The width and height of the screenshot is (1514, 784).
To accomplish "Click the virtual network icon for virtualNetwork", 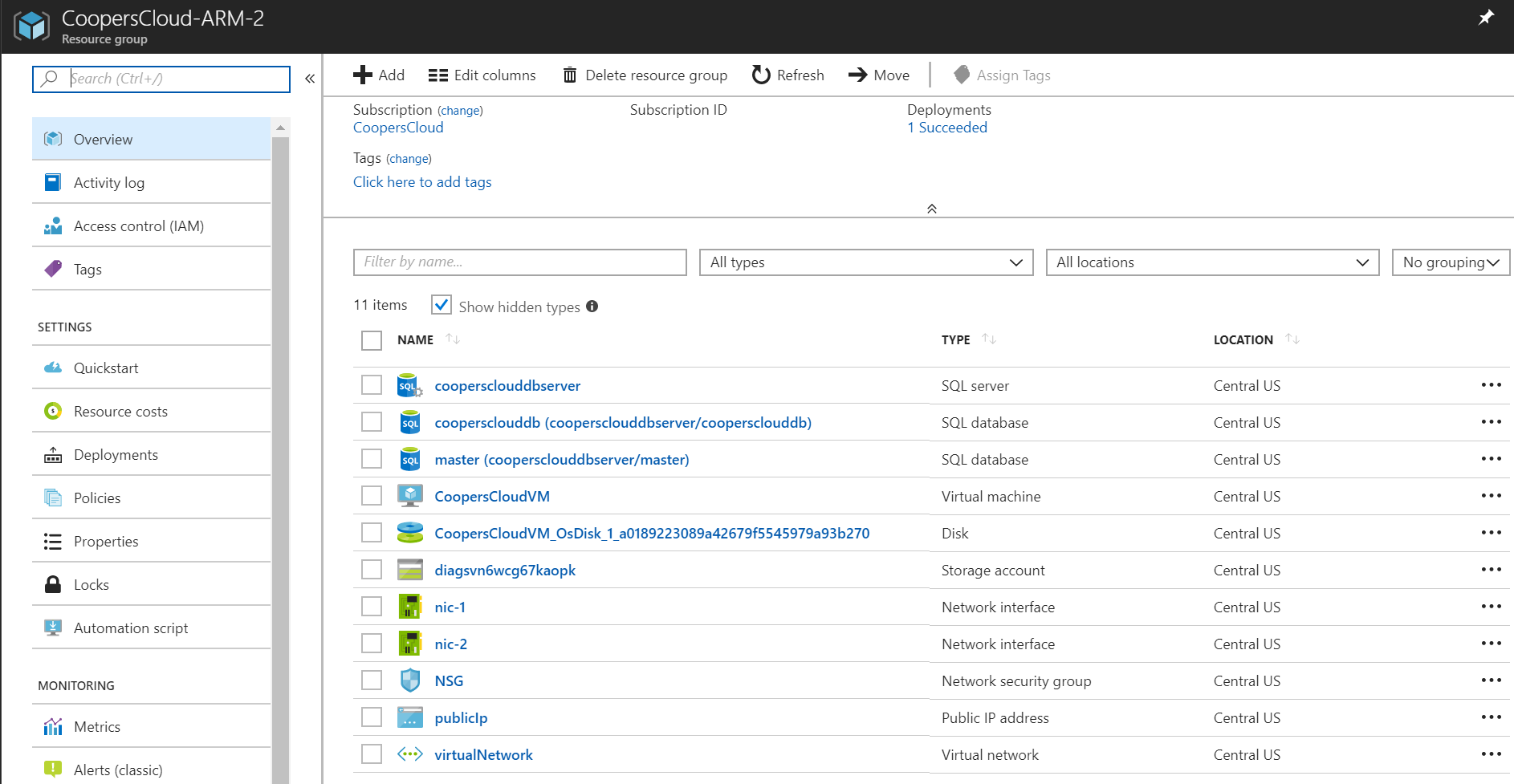I will [410, 754].
